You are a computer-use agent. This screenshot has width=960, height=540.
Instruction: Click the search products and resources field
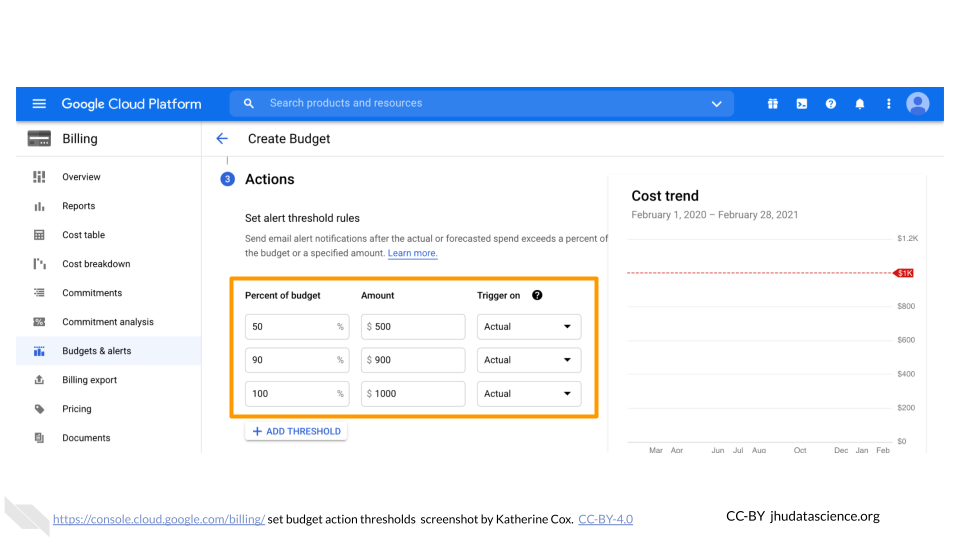(481, 103)
